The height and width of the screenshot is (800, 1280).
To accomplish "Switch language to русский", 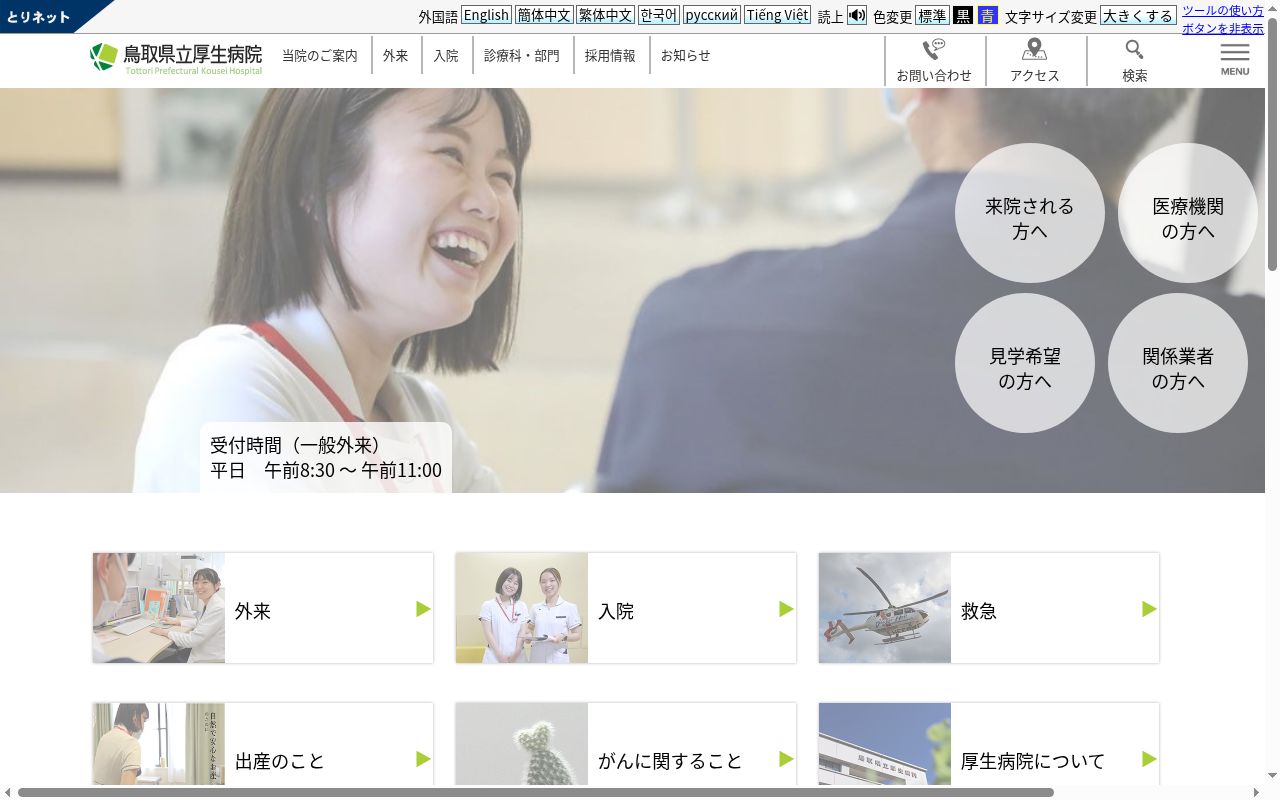I will tap(712, 15).
